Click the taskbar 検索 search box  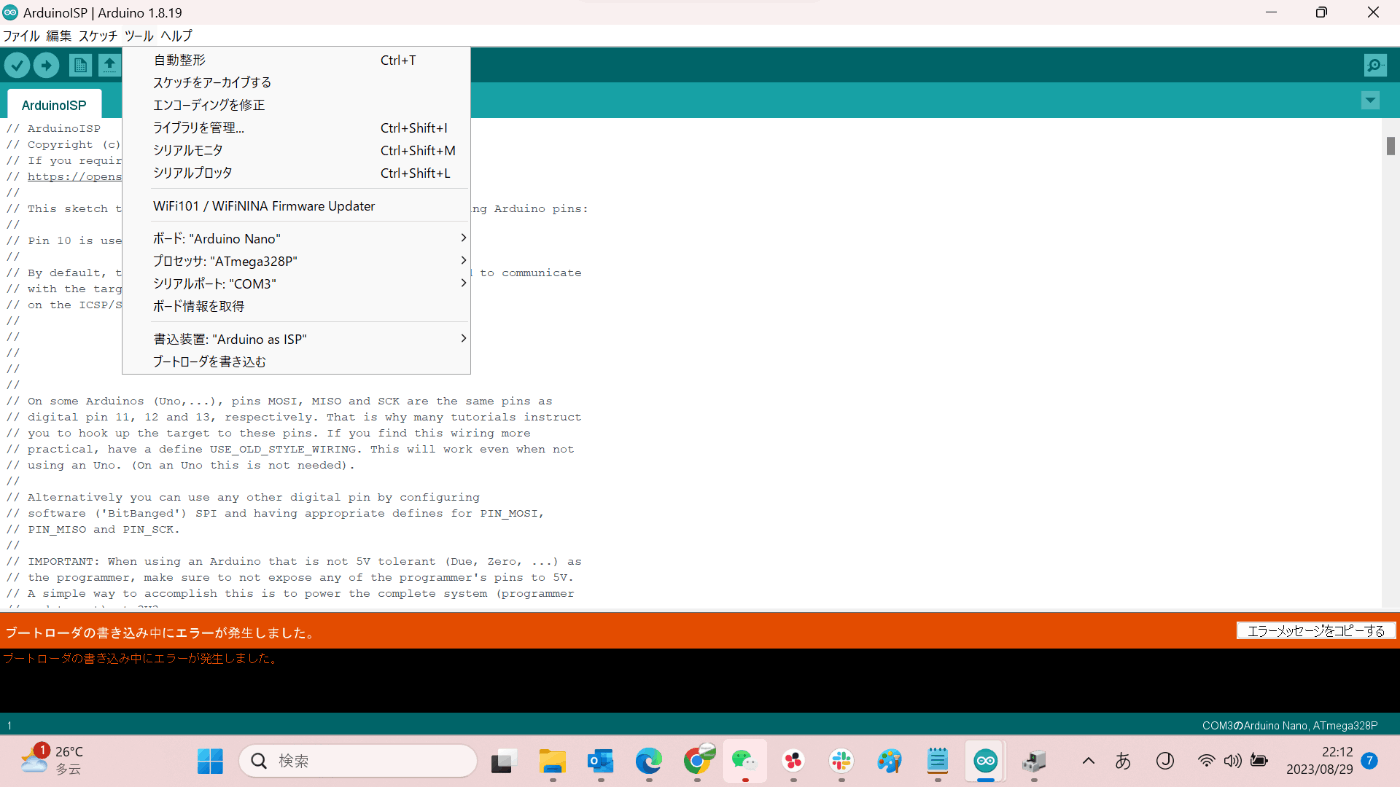[x=358, y=761]
